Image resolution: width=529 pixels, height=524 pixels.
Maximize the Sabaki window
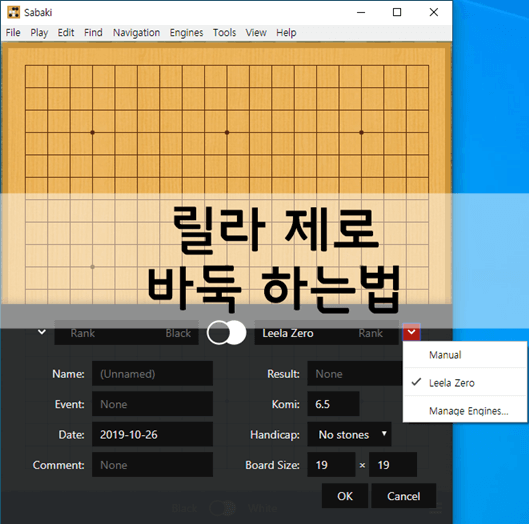point(397,12)
